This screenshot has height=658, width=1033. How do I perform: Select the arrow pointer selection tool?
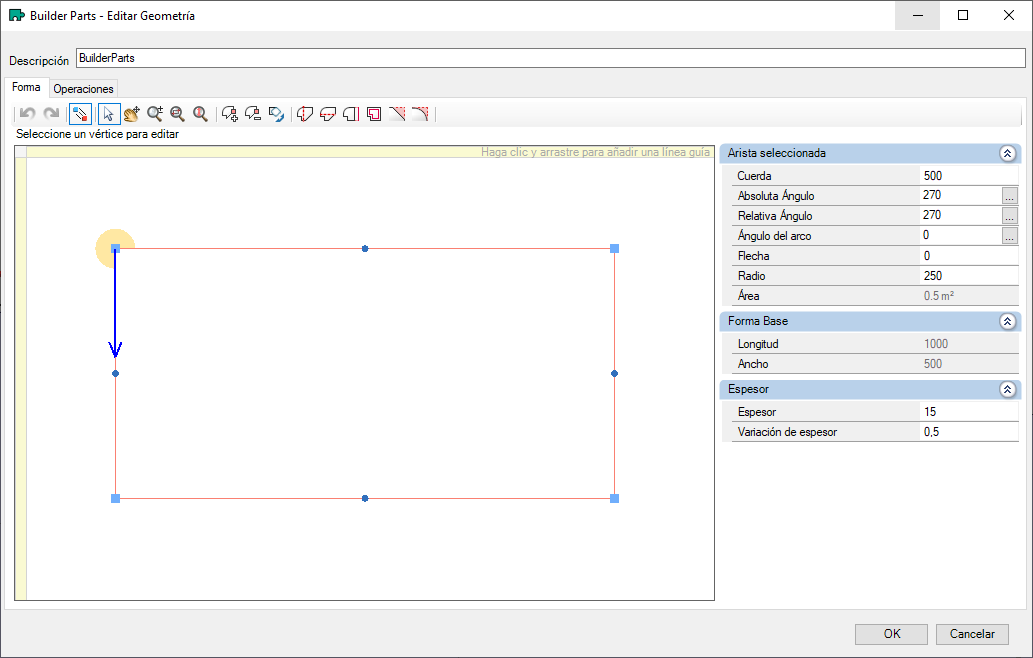coord(109,114)
